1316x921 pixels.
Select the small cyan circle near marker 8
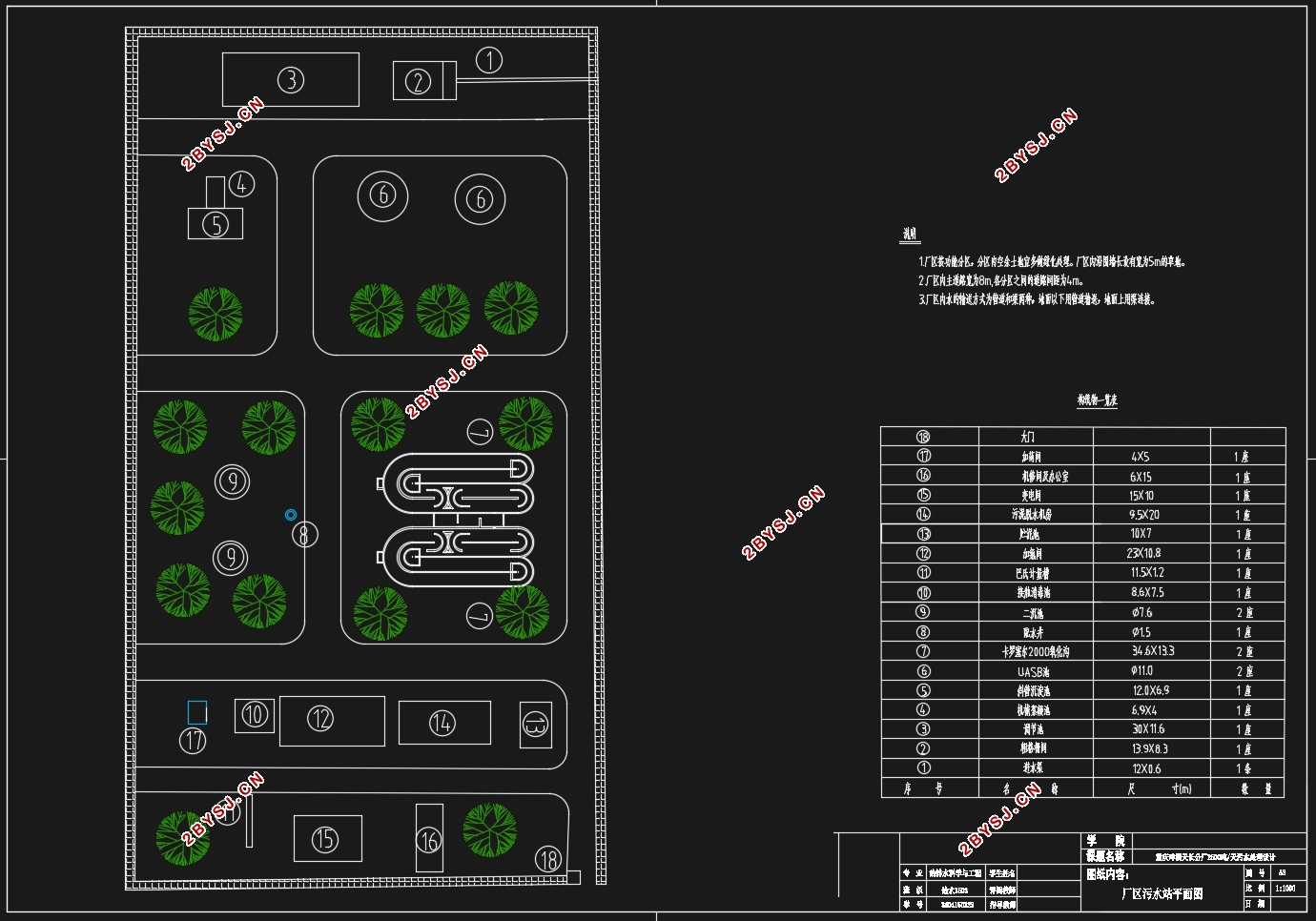pos(291,515)
